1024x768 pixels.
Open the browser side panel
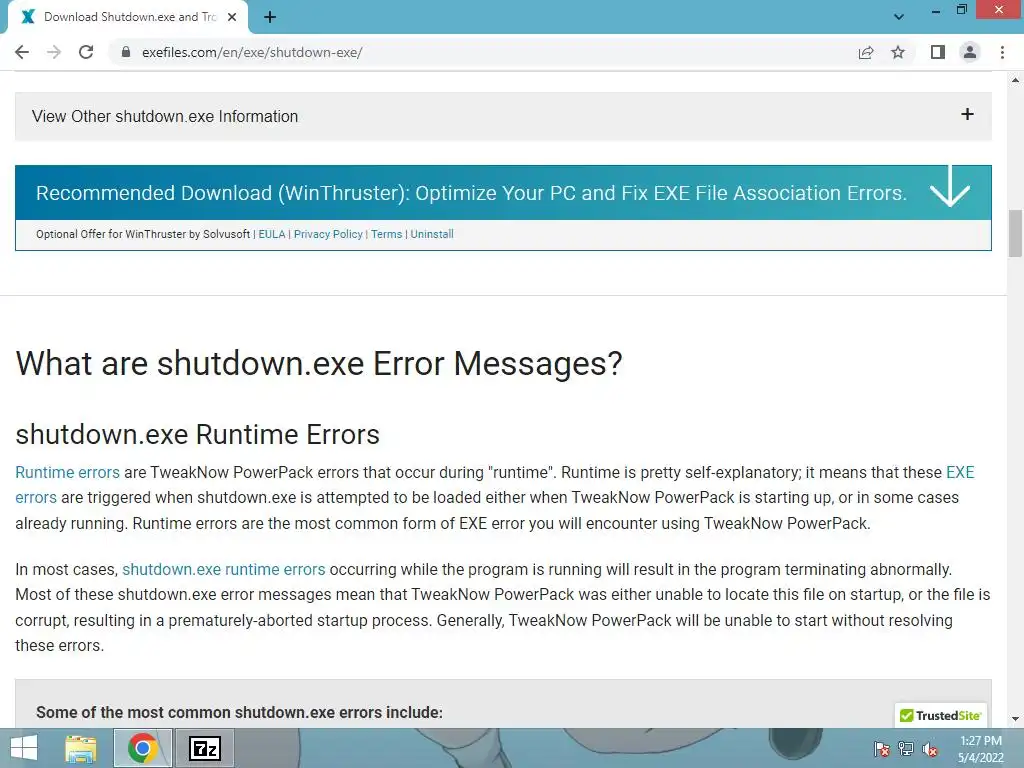[938, 52]
